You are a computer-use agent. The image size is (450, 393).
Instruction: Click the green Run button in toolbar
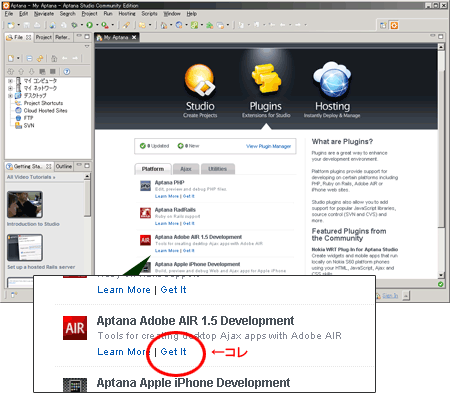click(89, 25)
